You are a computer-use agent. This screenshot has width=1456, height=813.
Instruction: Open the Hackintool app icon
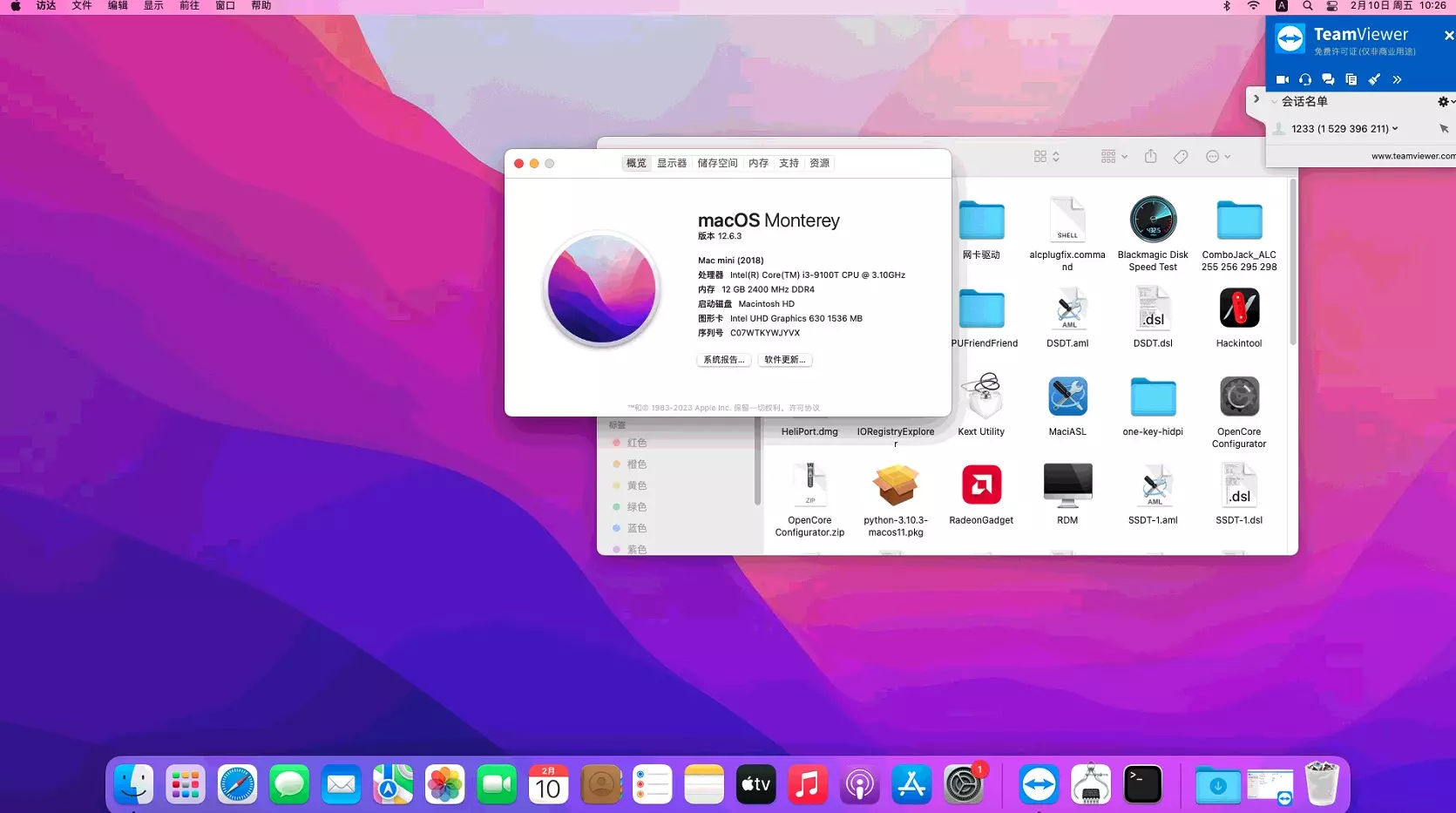1238,309
